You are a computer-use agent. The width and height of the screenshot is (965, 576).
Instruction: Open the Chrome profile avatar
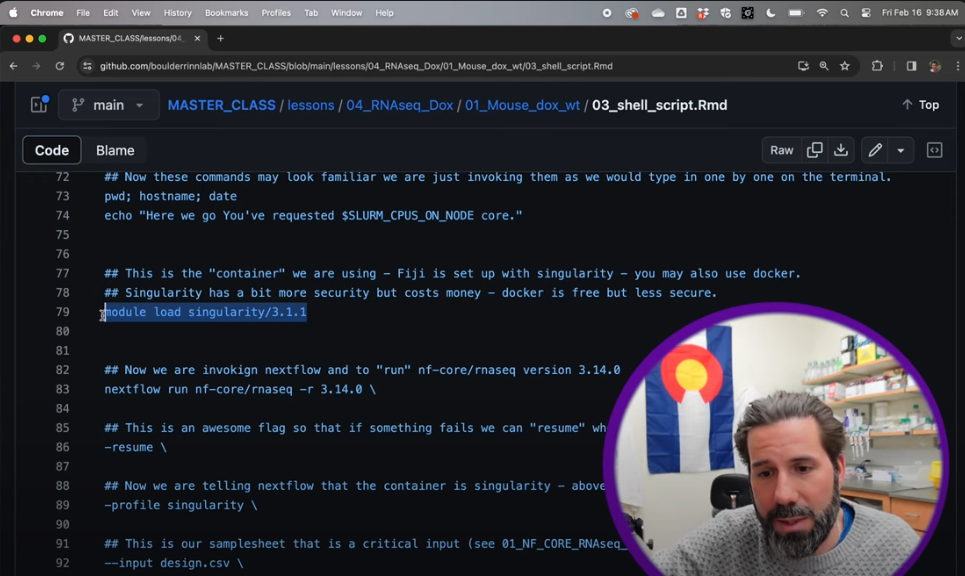pyautogui.click(x=935, y=66)
